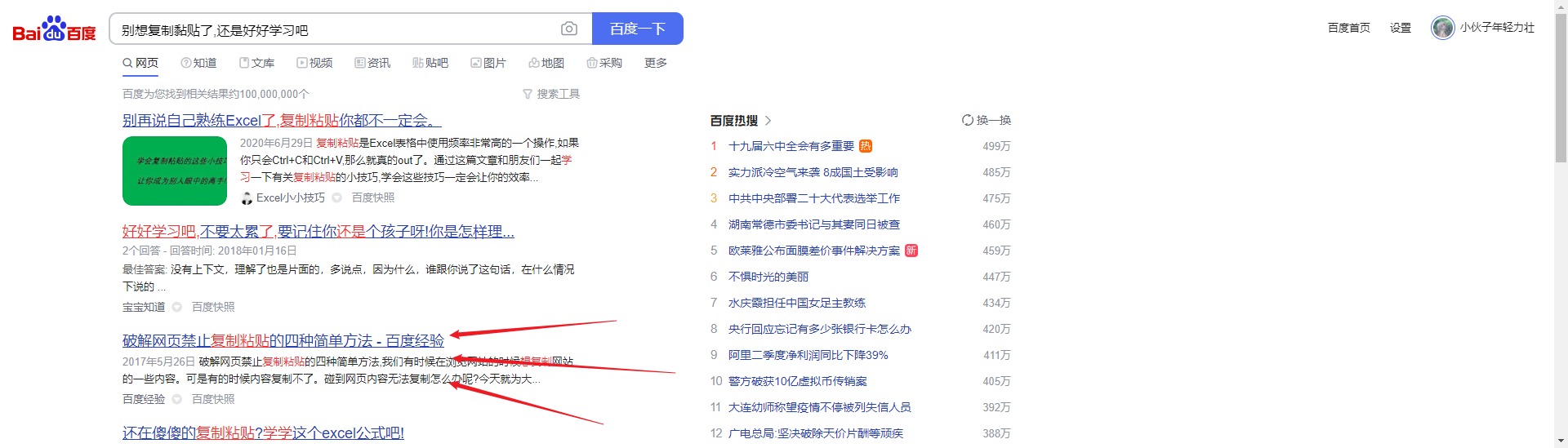This screenshot has width=1568, height=448.
Task: Open hot topic 阿里二季度净利润同比下降39%
Action: (x=808, y=355)
